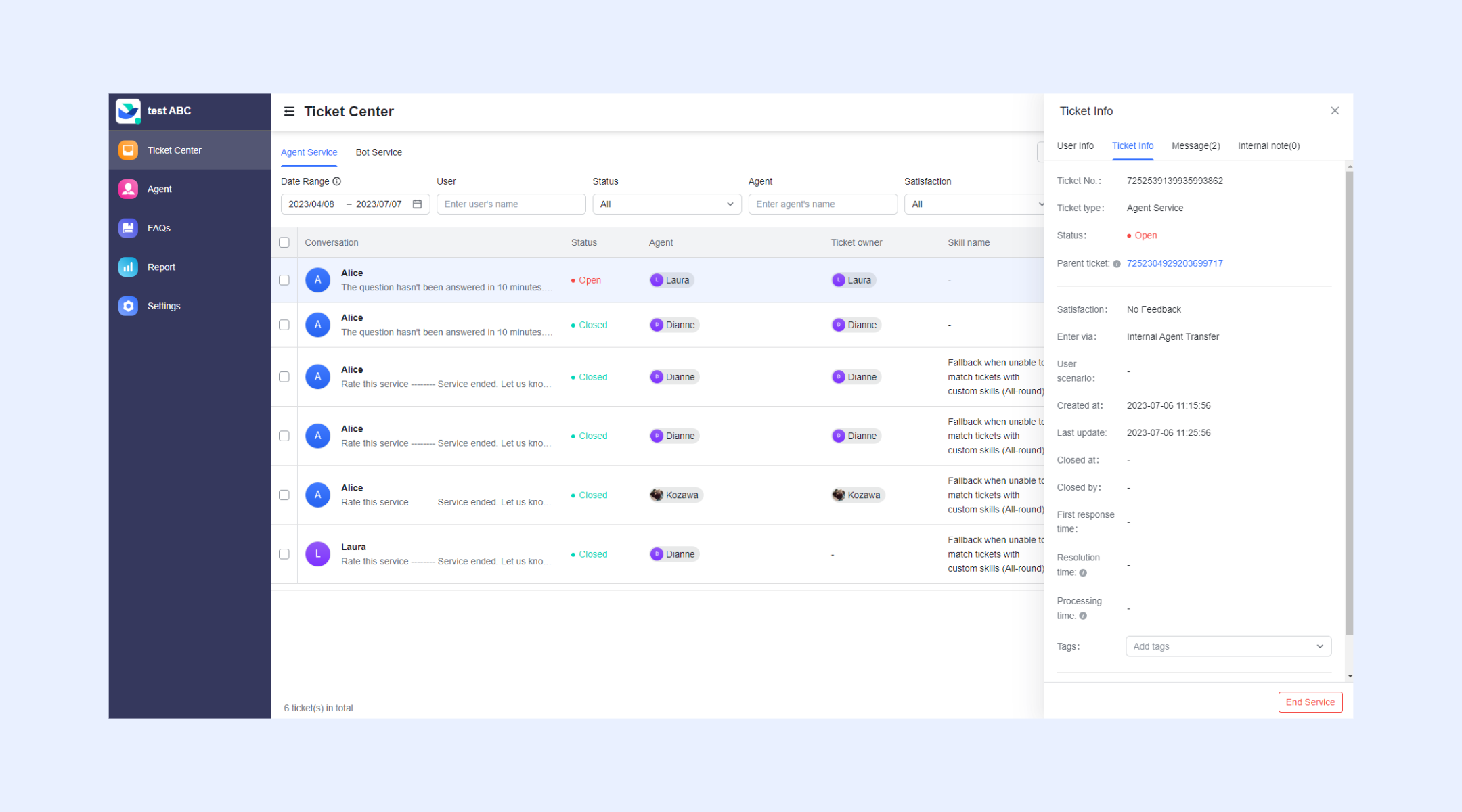Open the Report sidebar icon
Image resolution: width=1462 pixels, height=812 pixels.
(128, 267)
